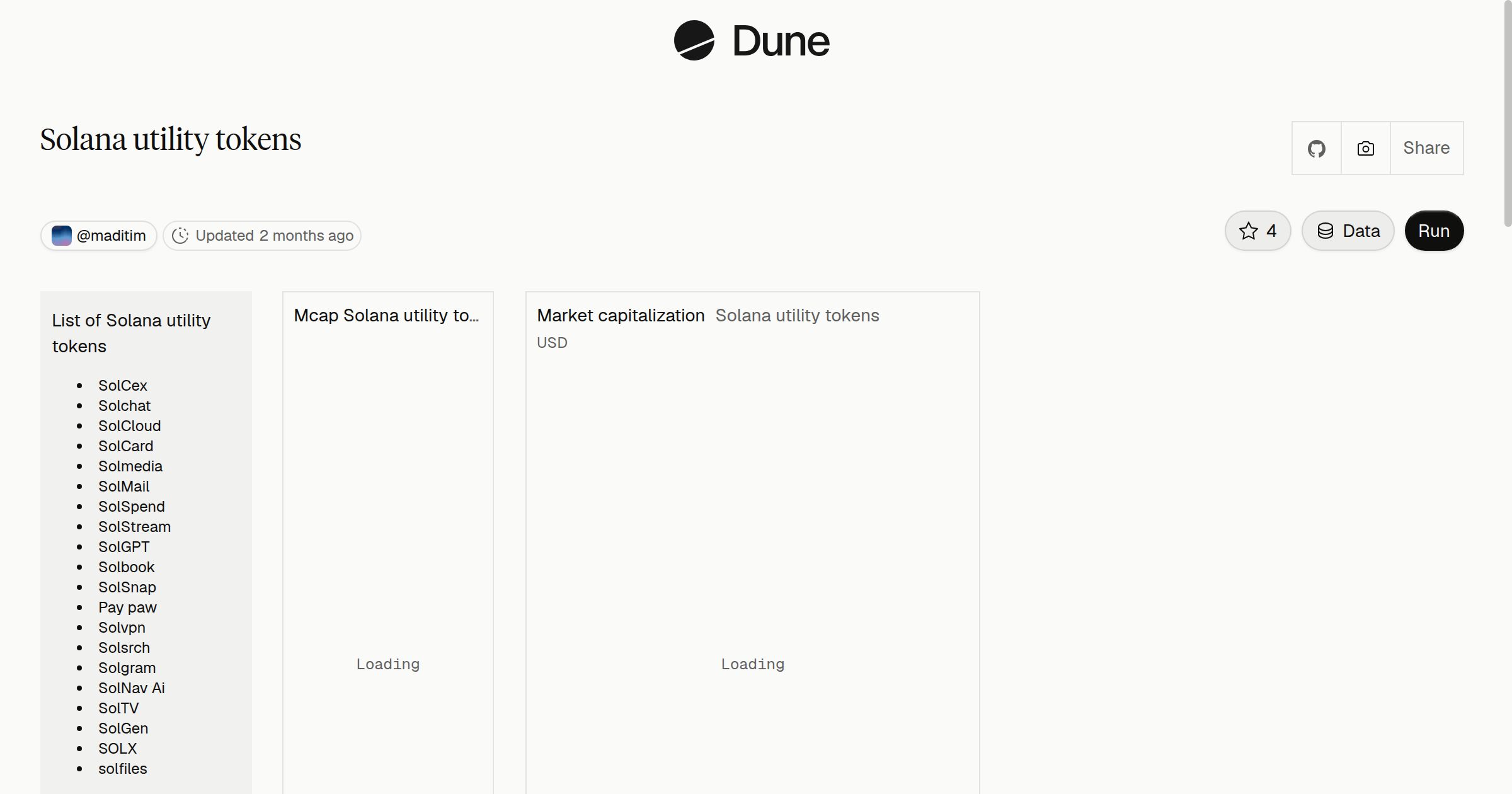Open Market capitalization chart title

point(621,316)
